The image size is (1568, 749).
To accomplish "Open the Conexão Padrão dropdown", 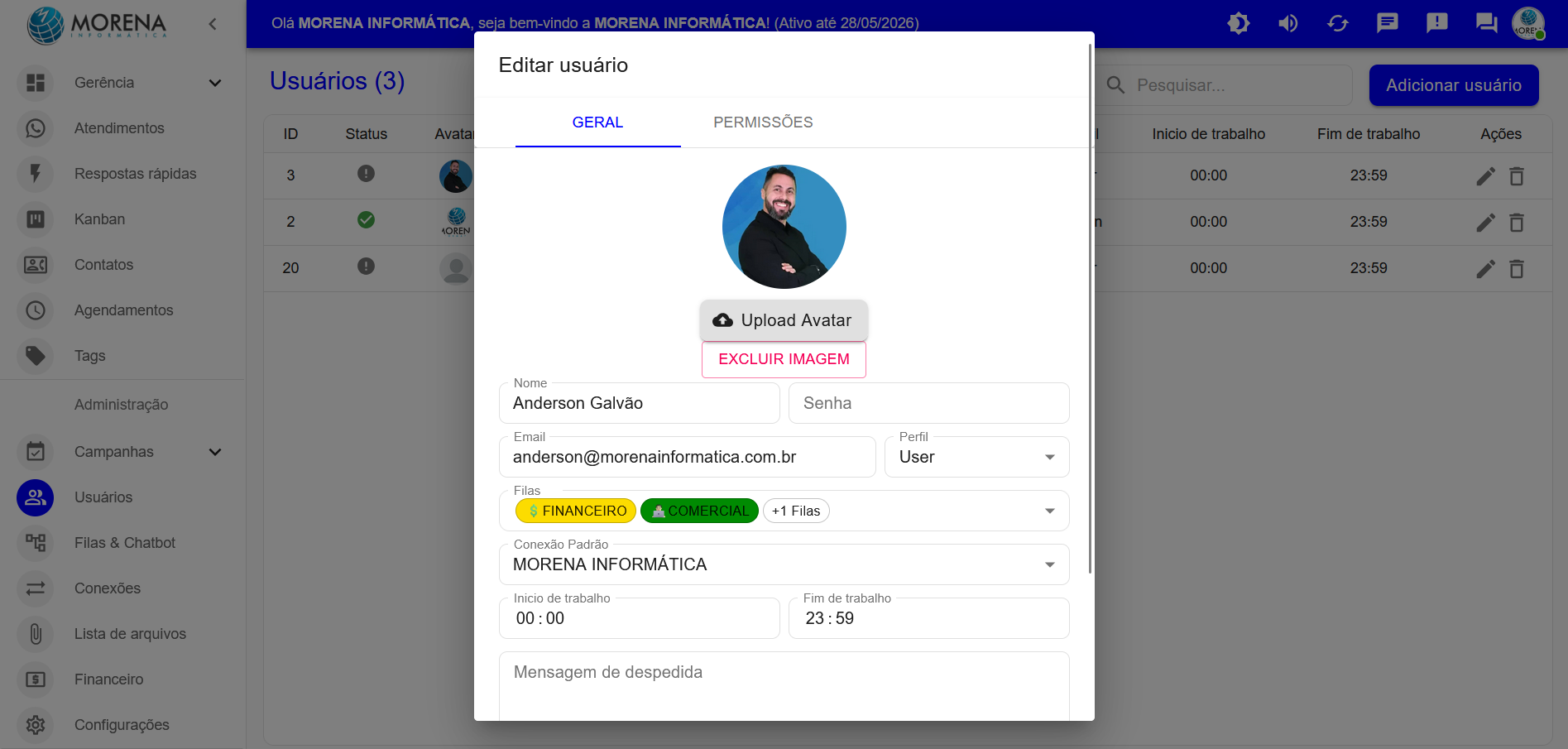I will tap(784, 564).
